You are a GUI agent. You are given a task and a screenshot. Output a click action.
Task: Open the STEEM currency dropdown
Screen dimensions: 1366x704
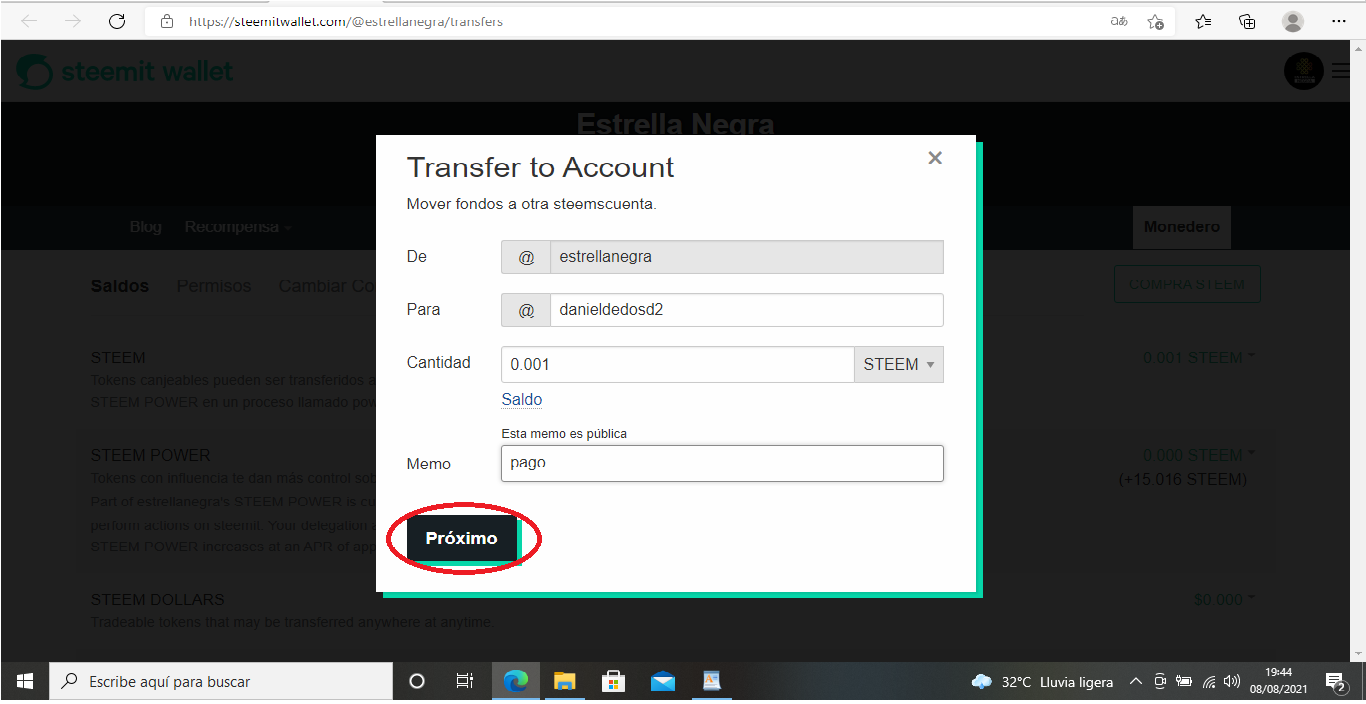(x=898, y=365)
